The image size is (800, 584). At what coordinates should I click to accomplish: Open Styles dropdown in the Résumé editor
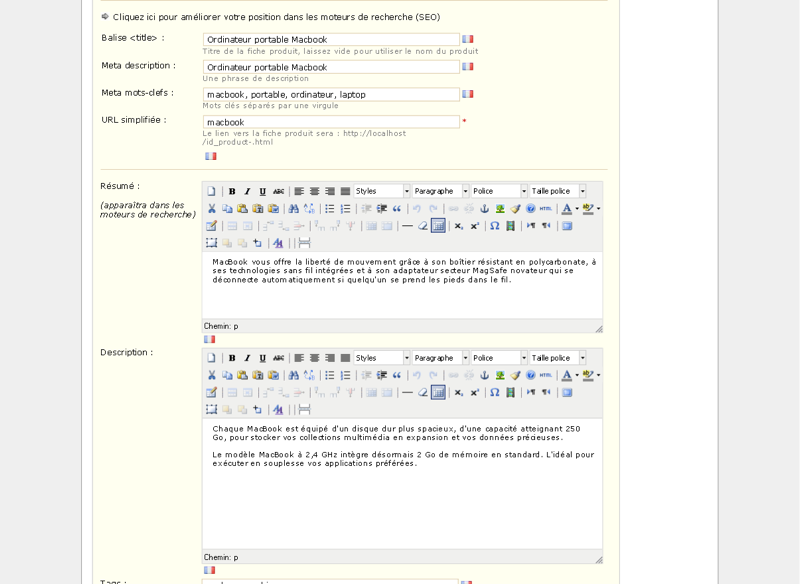(x=382, y=191)
